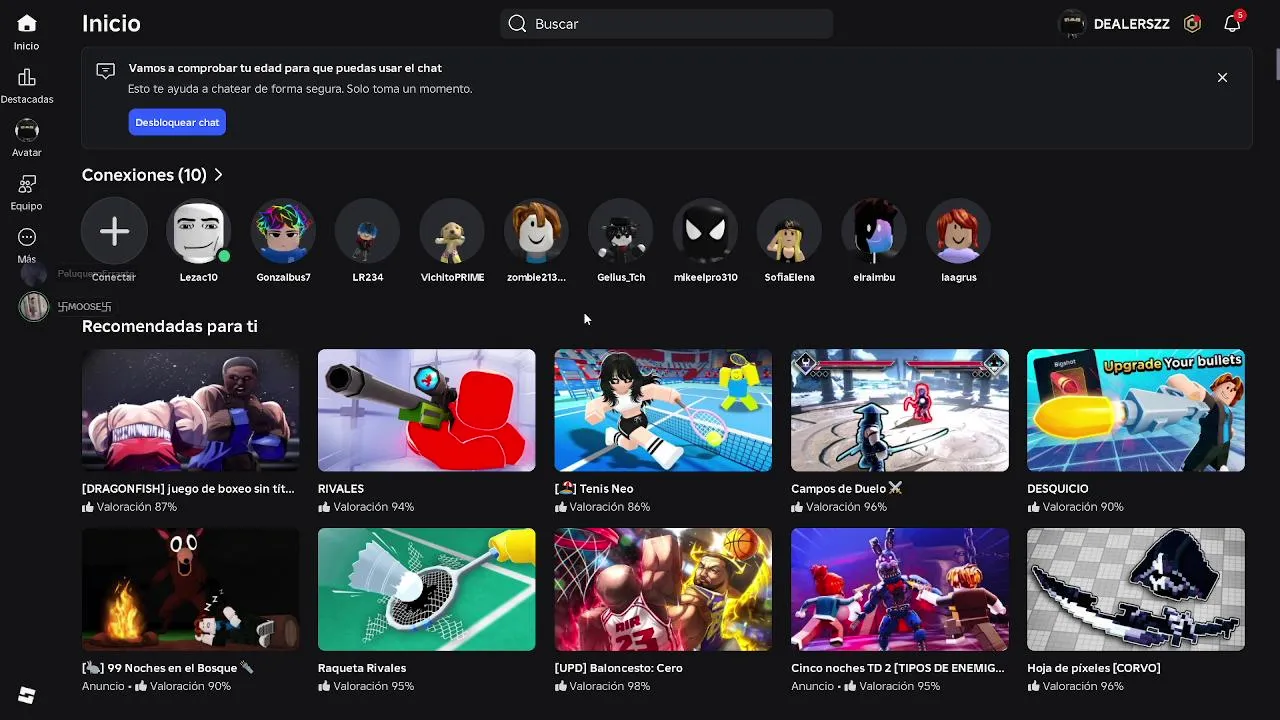Open DRAGONFISH boxing game thumbnail

pos(190,410)
